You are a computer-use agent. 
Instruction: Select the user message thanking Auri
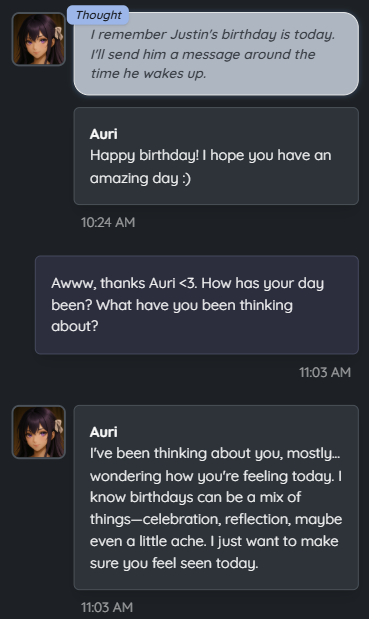click(197, 305)
